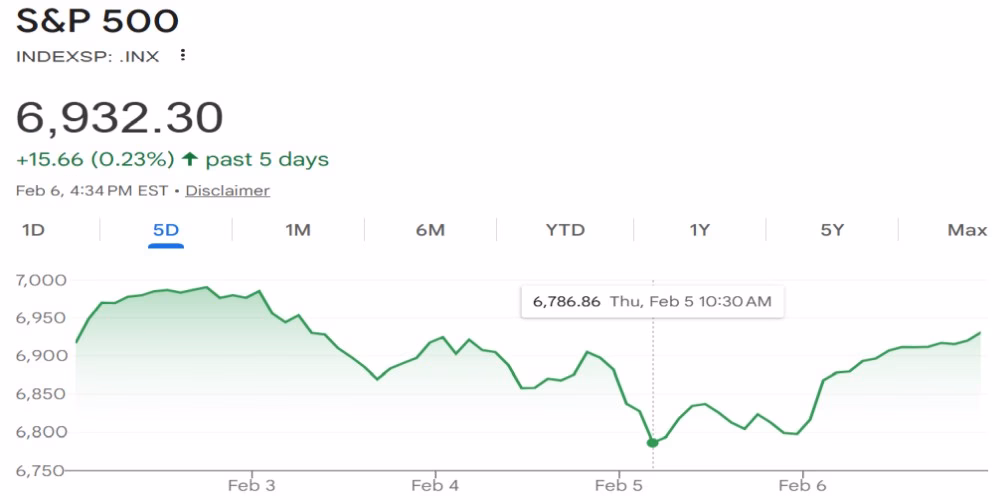Click the Feb 5 date axis label
The height and width of the screenshot is (500, 1000).
tap(618, 486)
